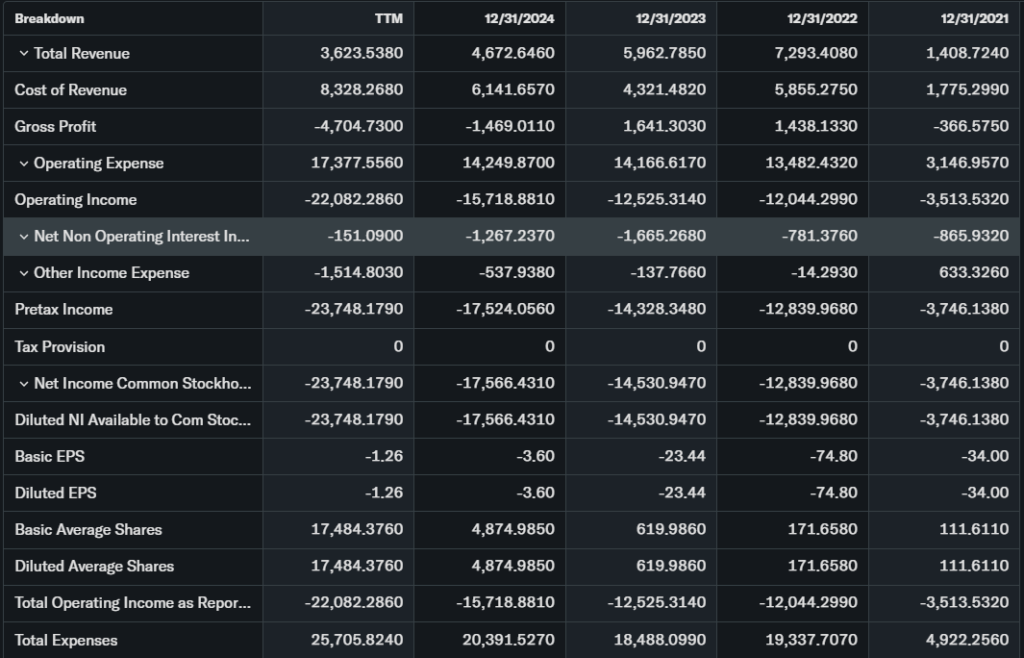Expand the Other Income Expense chevron

click(24, 274)
